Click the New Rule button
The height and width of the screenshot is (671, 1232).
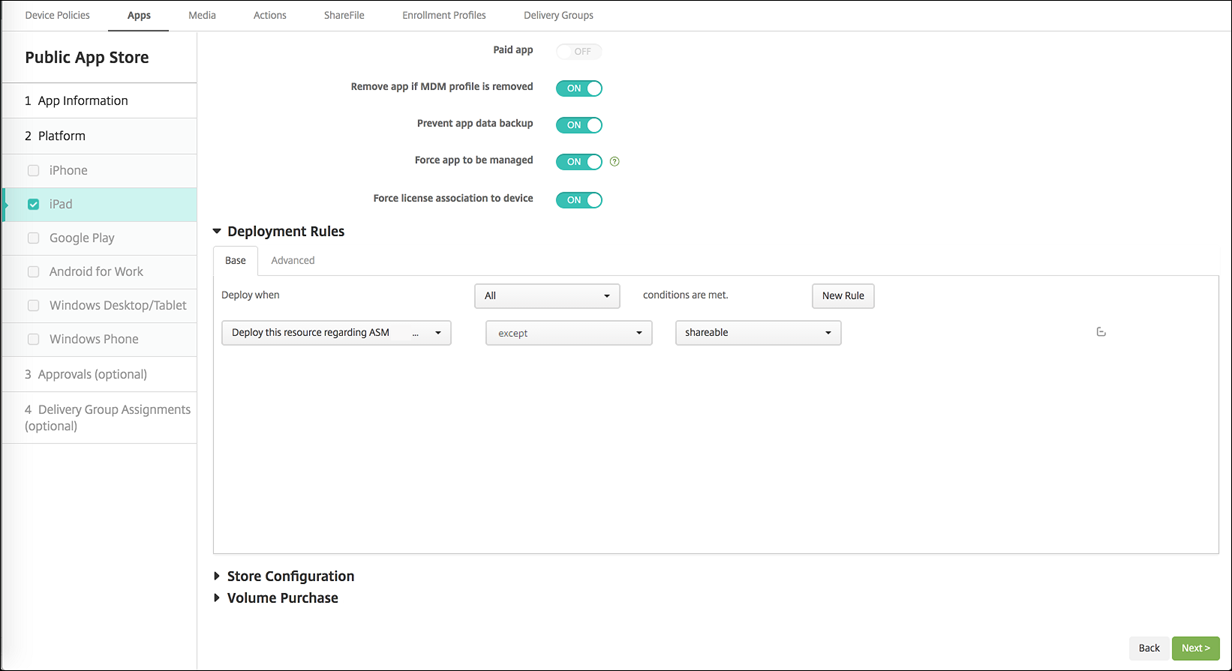click(843, 296)
